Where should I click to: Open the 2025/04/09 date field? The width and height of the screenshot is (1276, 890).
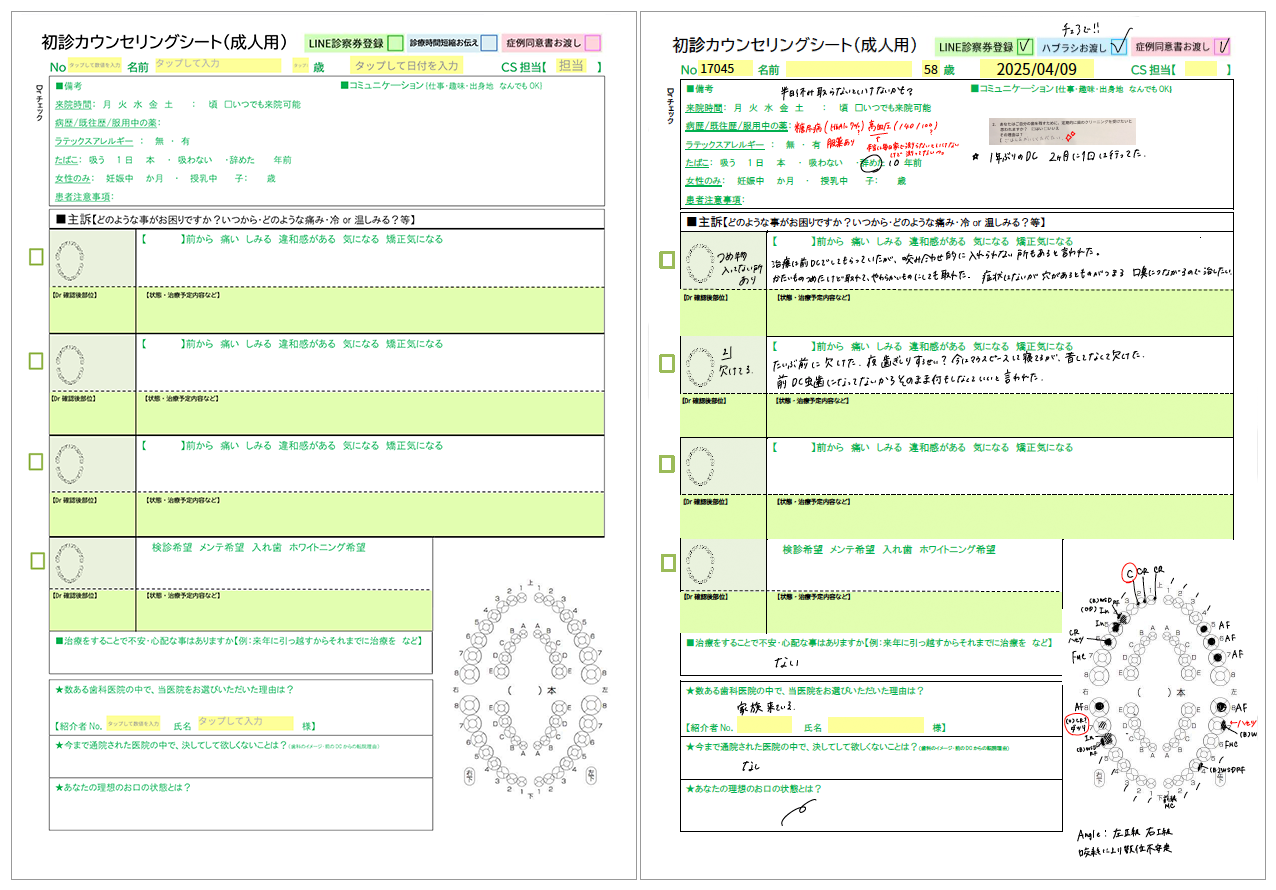tap(1036, 69)
